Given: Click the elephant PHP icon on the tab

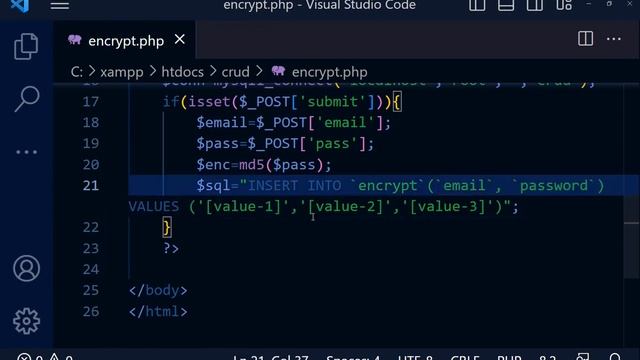Looking at the screenshot, I should [75, 40].
